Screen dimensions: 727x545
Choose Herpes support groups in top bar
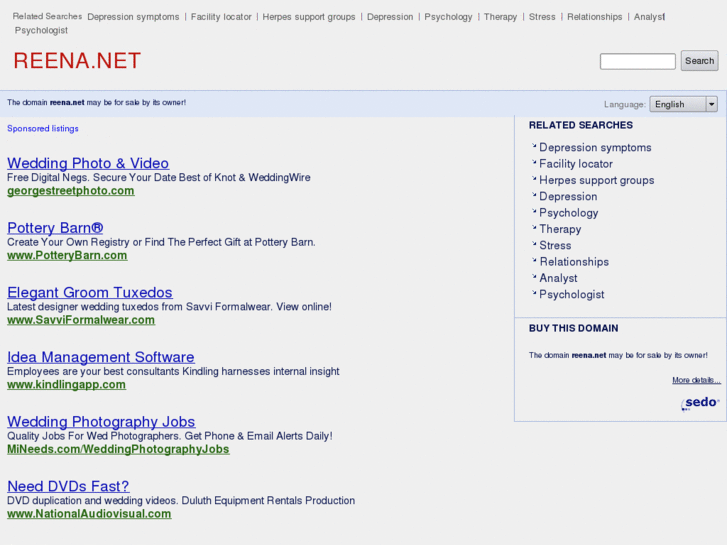tap(309, 17)
